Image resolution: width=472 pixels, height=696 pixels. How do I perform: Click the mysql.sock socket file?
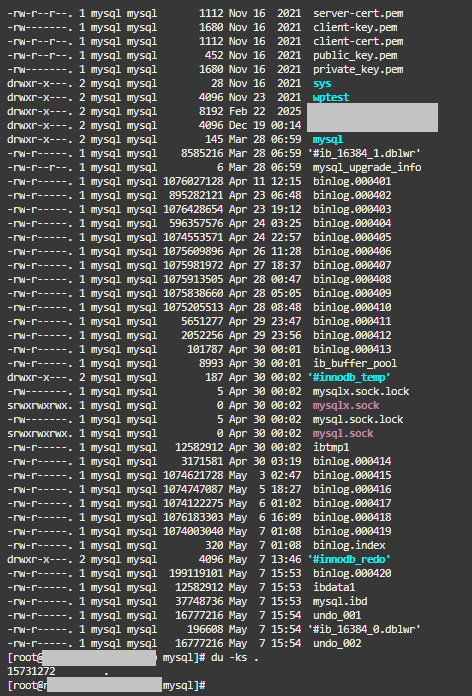(x=343, y=433)
